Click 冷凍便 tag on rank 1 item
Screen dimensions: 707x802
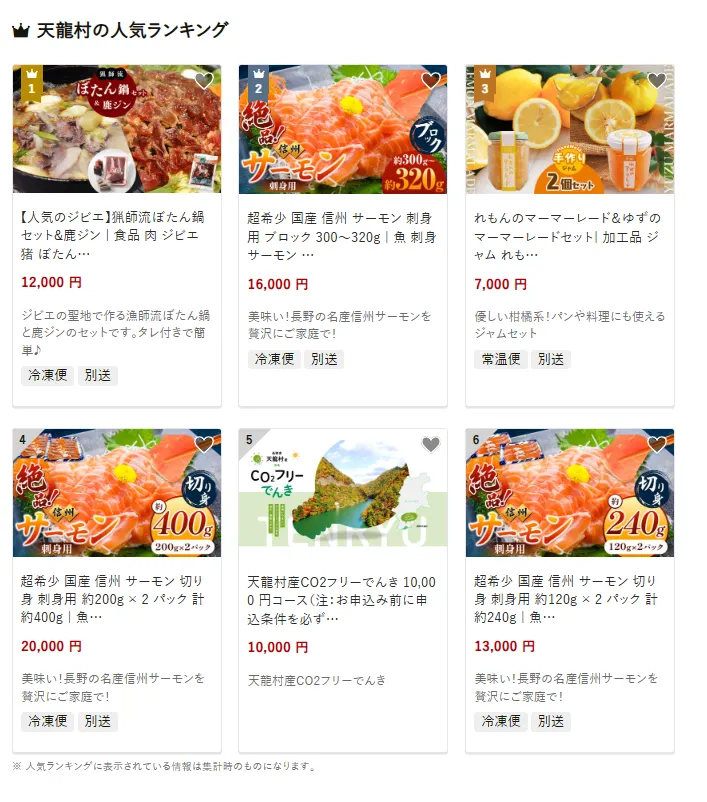pos(48,375)
